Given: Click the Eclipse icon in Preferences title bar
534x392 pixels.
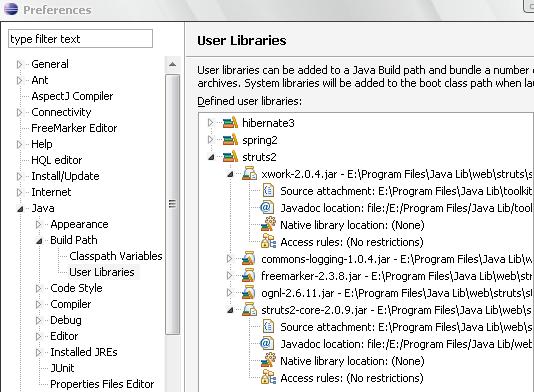Looking at the screenshot, I should pos(11,8).
